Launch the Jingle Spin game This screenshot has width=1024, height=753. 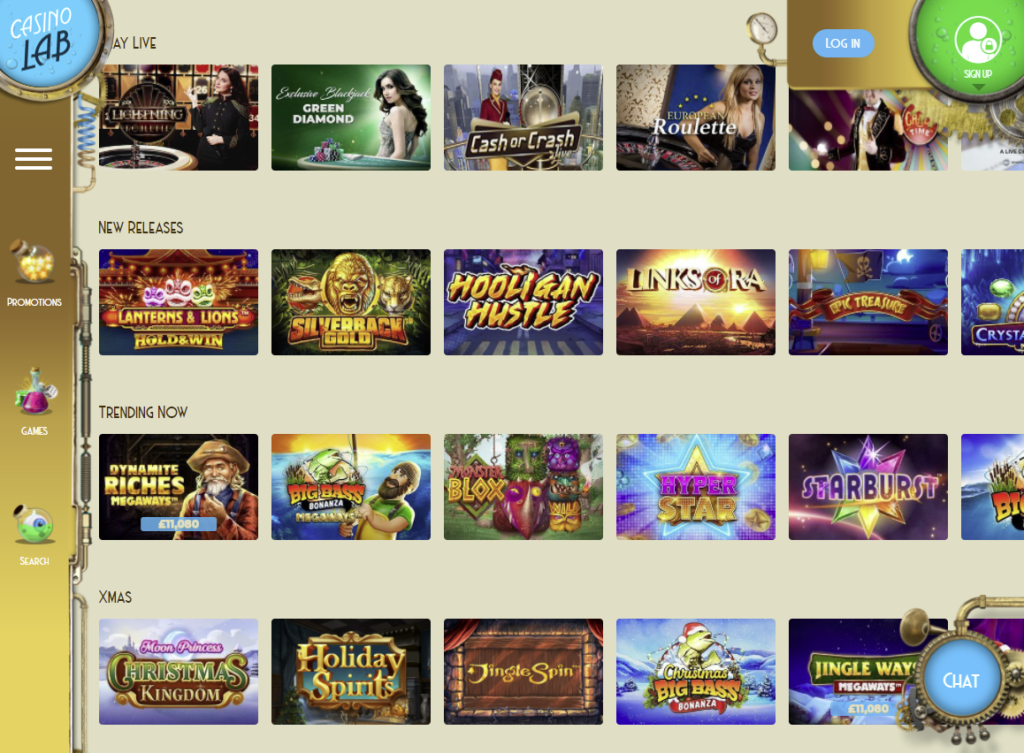click(523, 671)
